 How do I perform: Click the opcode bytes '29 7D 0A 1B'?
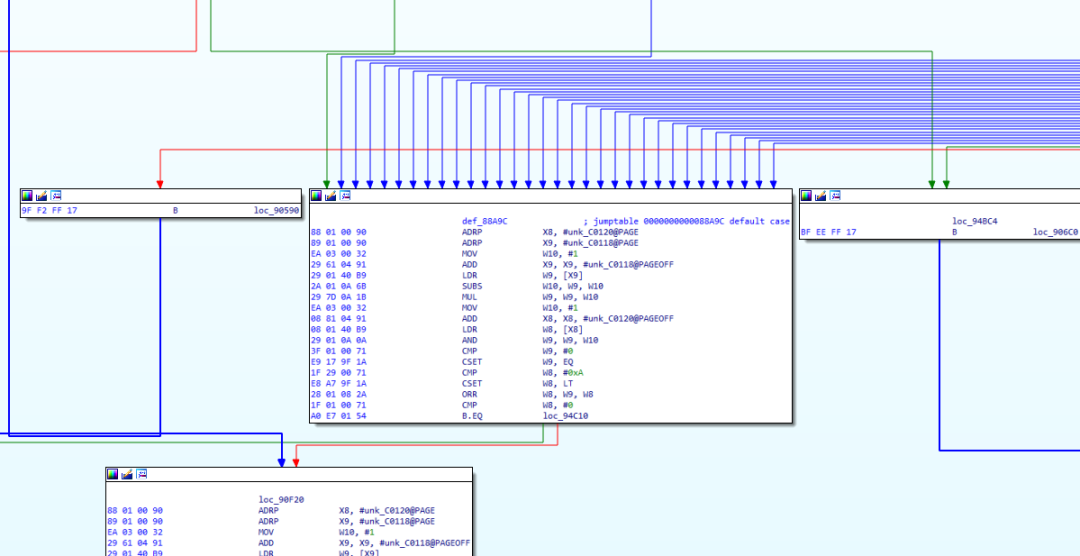pyautogui.click(x=339, y=297)
